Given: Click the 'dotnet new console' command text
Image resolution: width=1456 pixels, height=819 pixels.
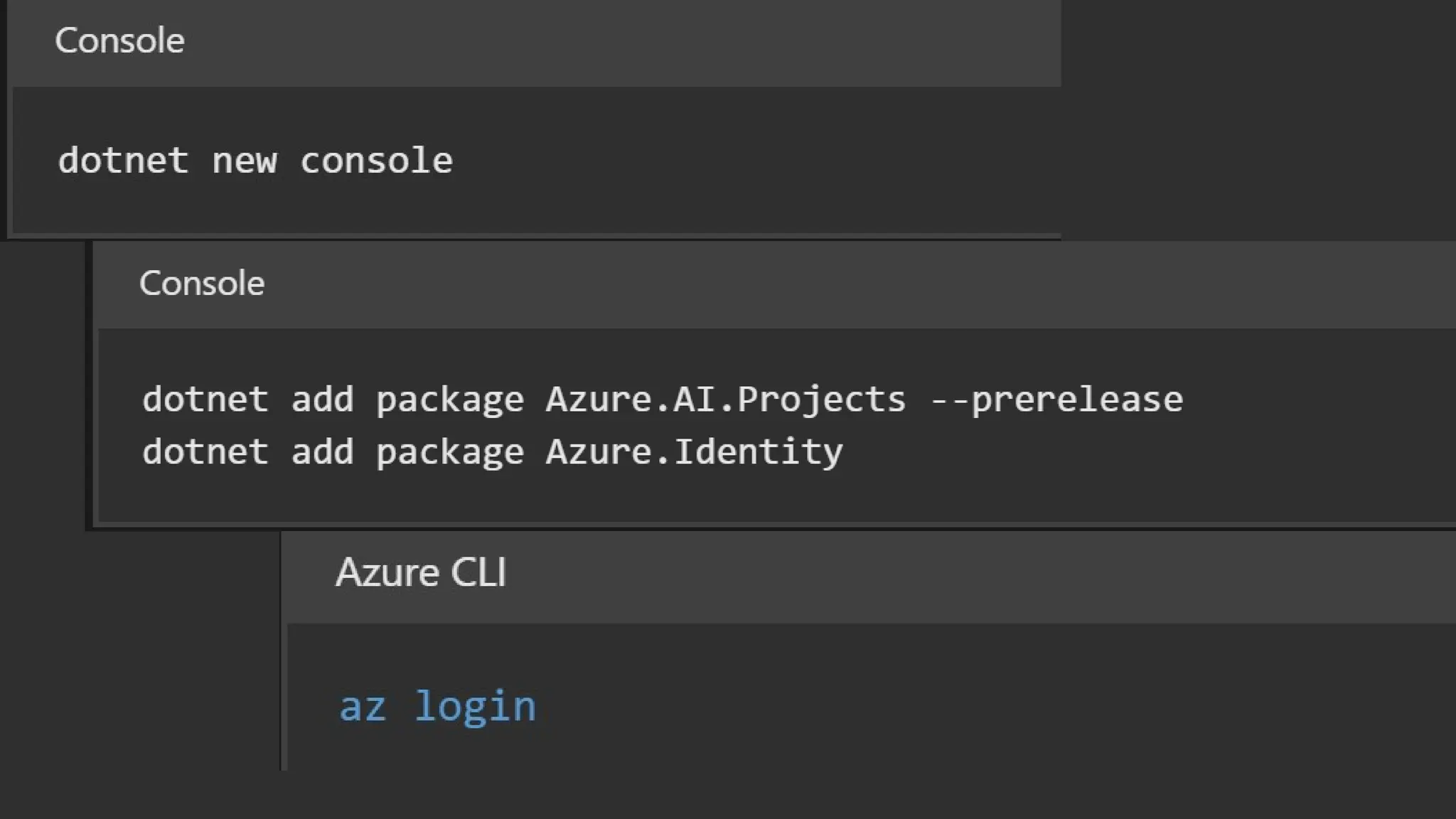Looking at the screenshot, I should 255,161.
